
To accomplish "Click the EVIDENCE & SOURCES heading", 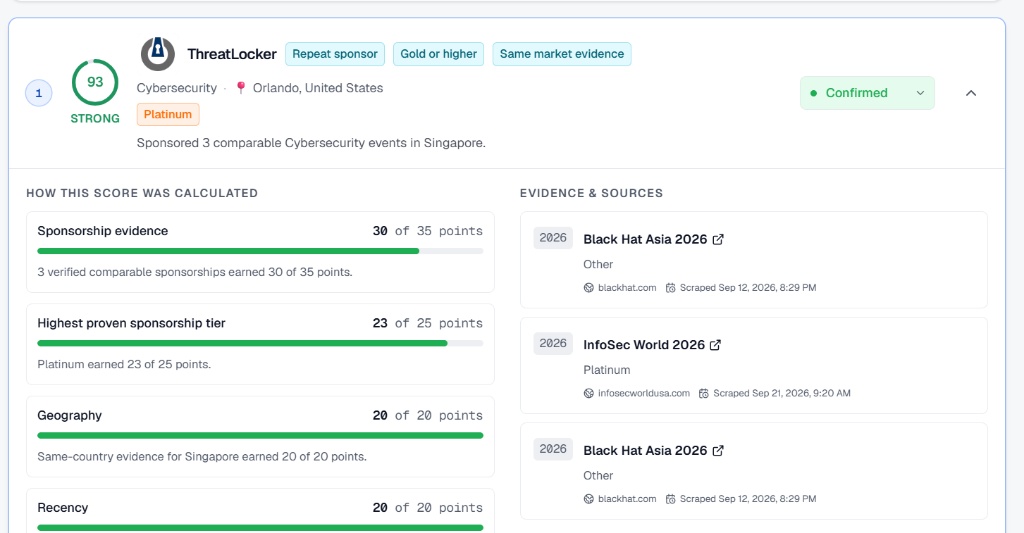I will [591, 193].
